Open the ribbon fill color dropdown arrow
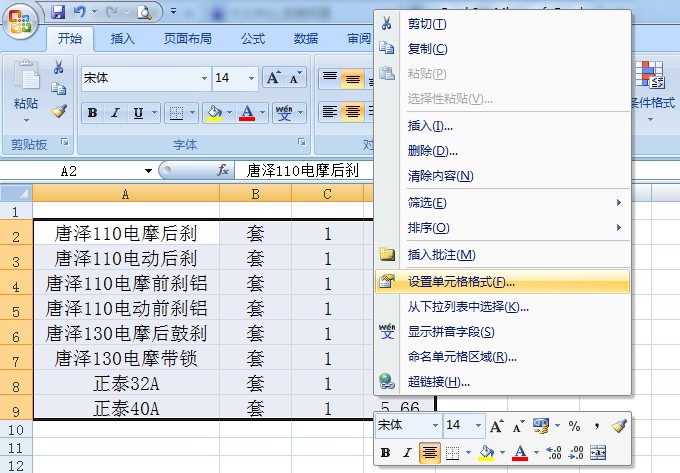The image size is (680, 473). (x=229, y=114)
